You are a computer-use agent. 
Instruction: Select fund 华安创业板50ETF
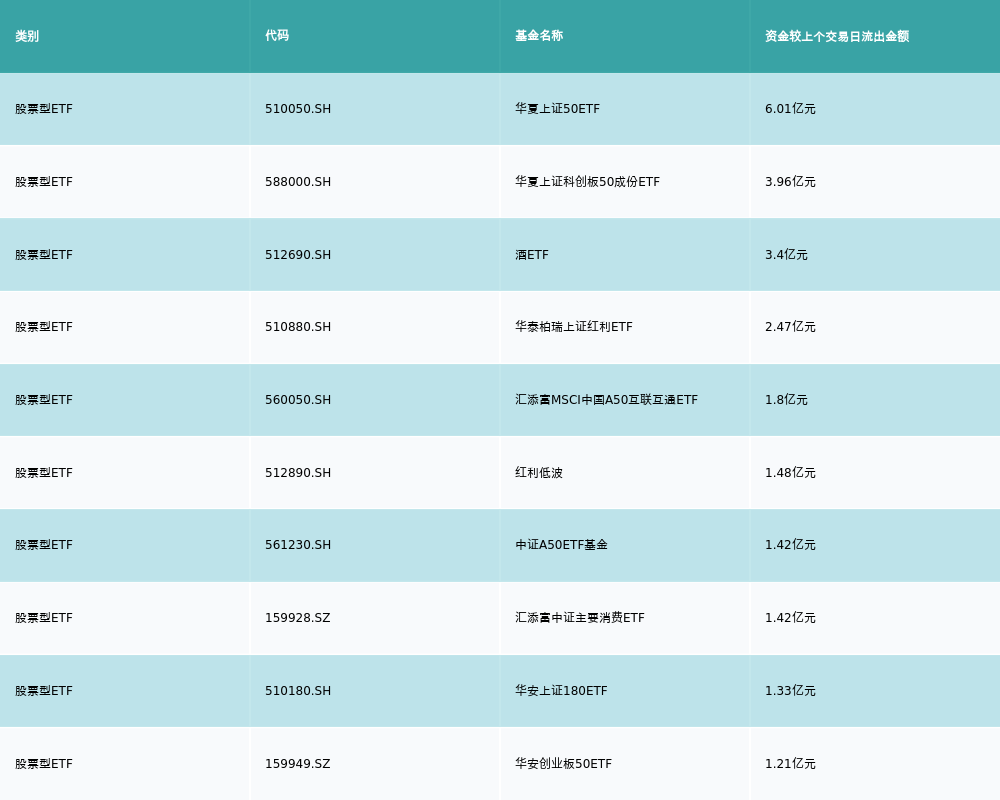tap(564, 764)
